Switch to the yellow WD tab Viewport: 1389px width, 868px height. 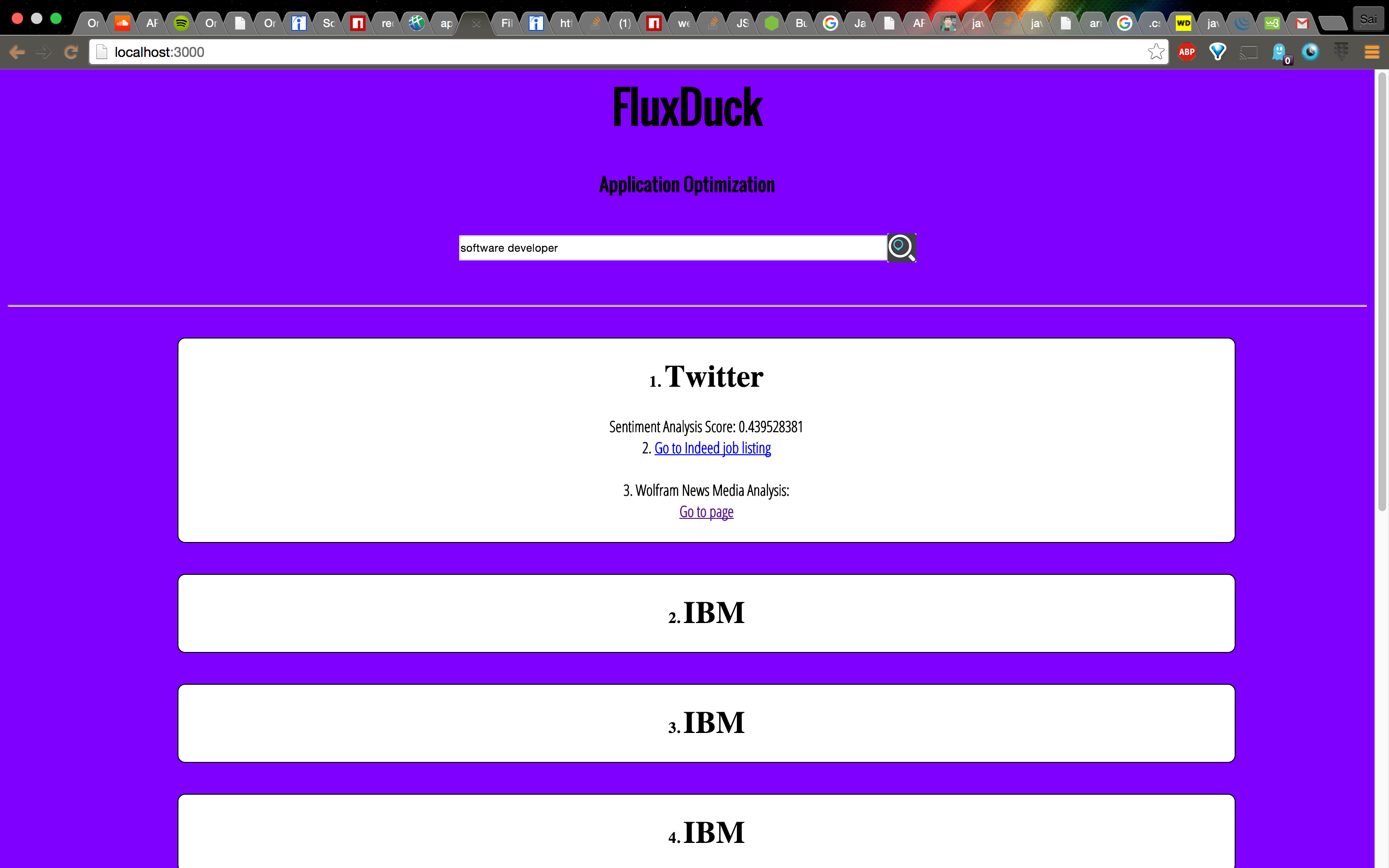[1183, 23]
